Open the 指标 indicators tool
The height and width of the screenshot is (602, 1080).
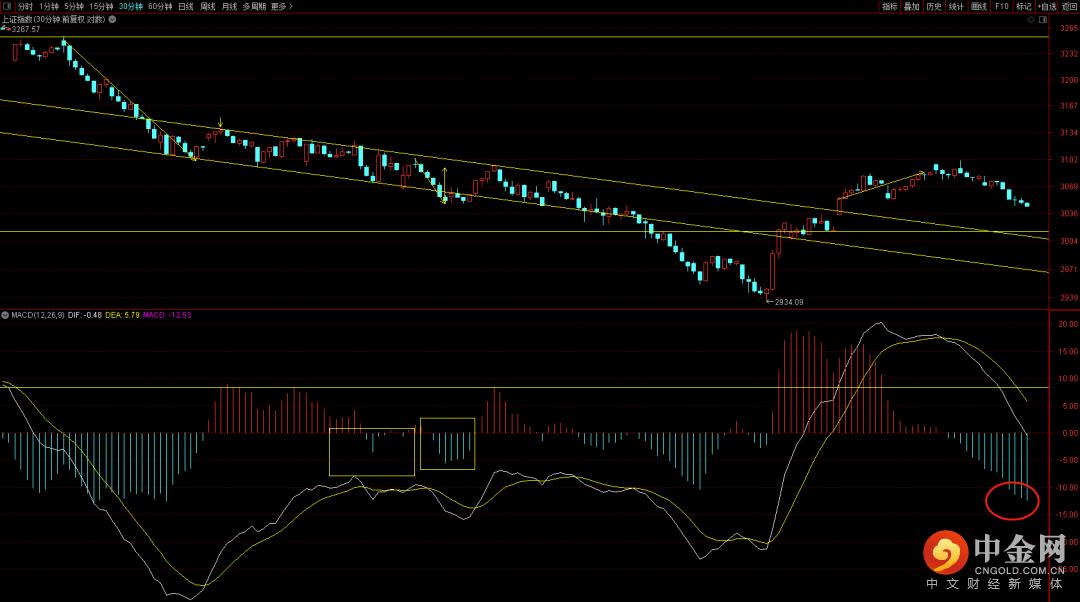click(890, 6)
